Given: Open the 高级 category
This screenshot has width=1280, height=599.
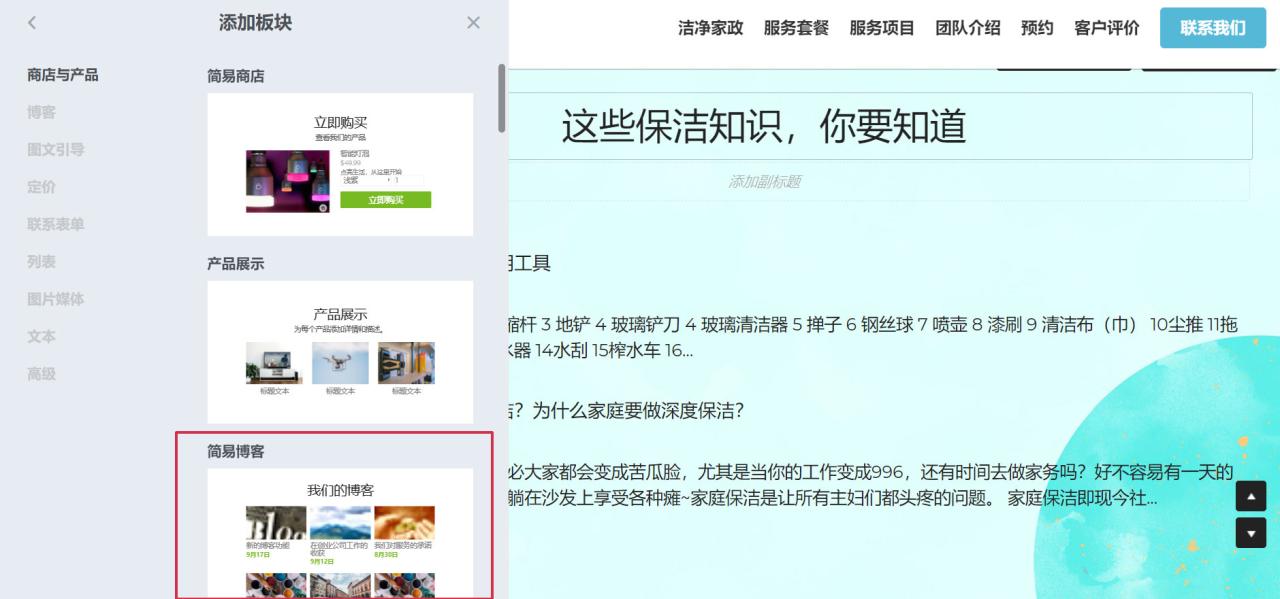Looking at the screenshot, I should pos(42,374).
